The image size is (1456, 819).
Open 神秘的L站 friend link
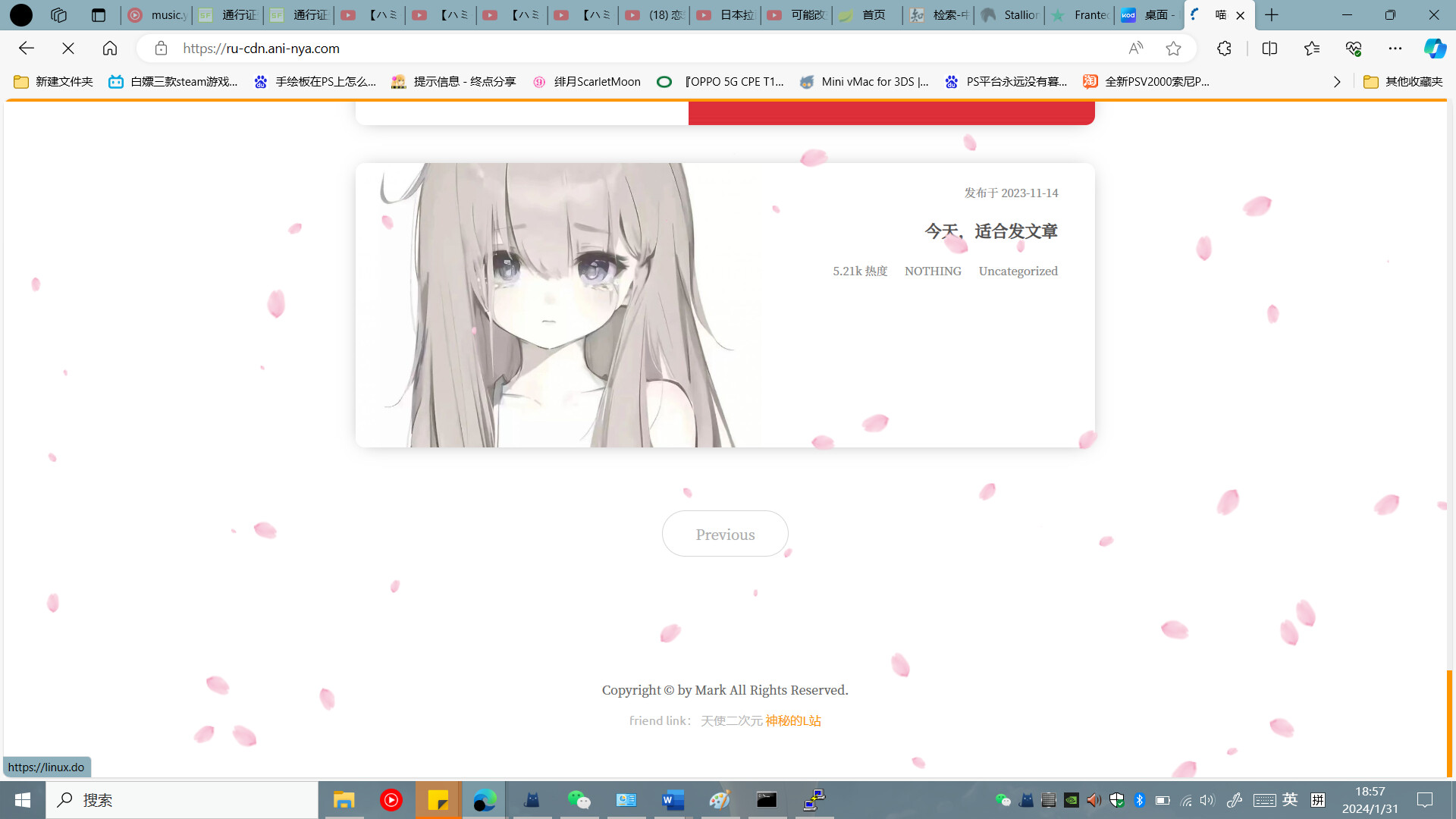click(x=793, y=720)
